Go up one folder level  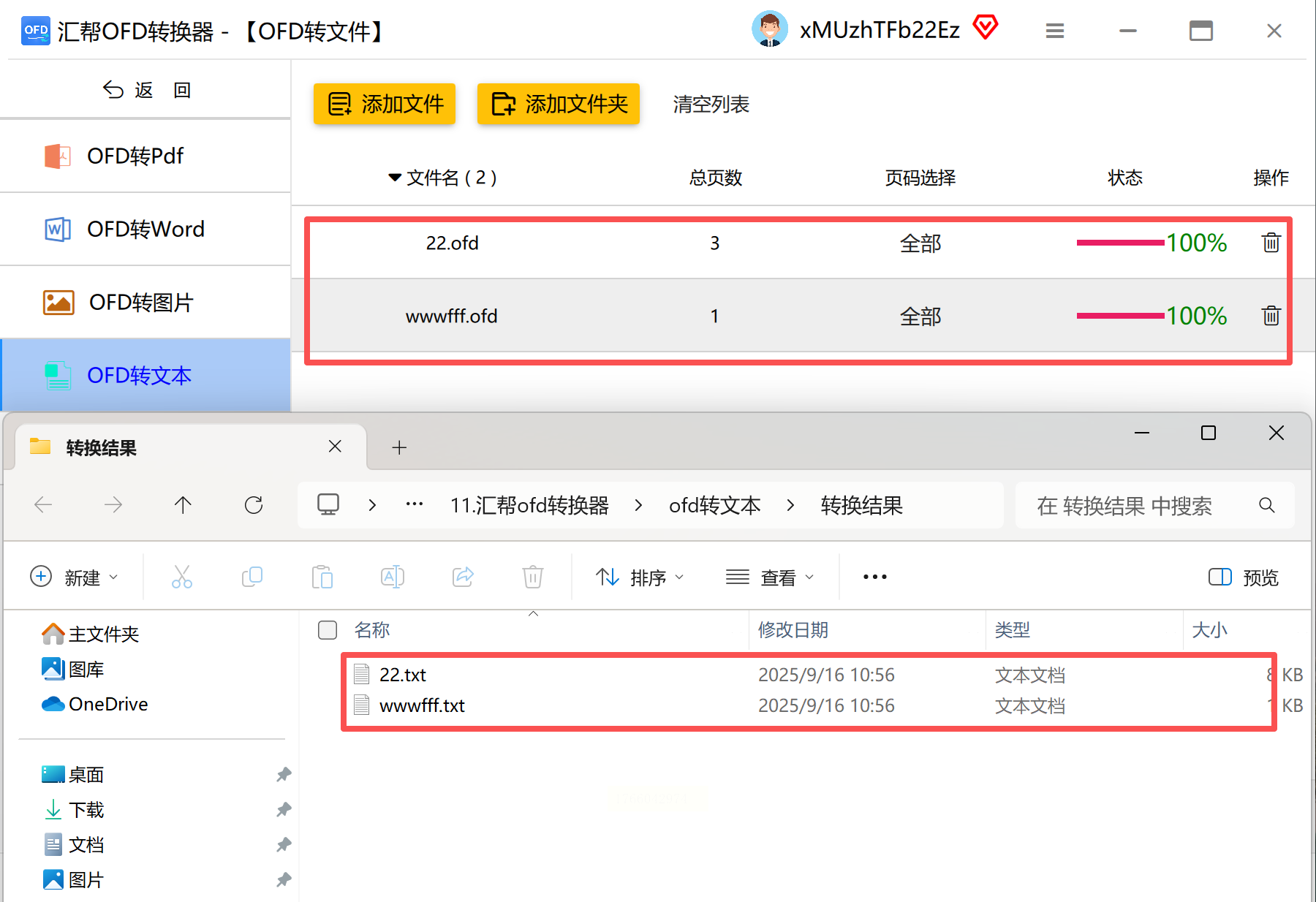coord(183,505)
